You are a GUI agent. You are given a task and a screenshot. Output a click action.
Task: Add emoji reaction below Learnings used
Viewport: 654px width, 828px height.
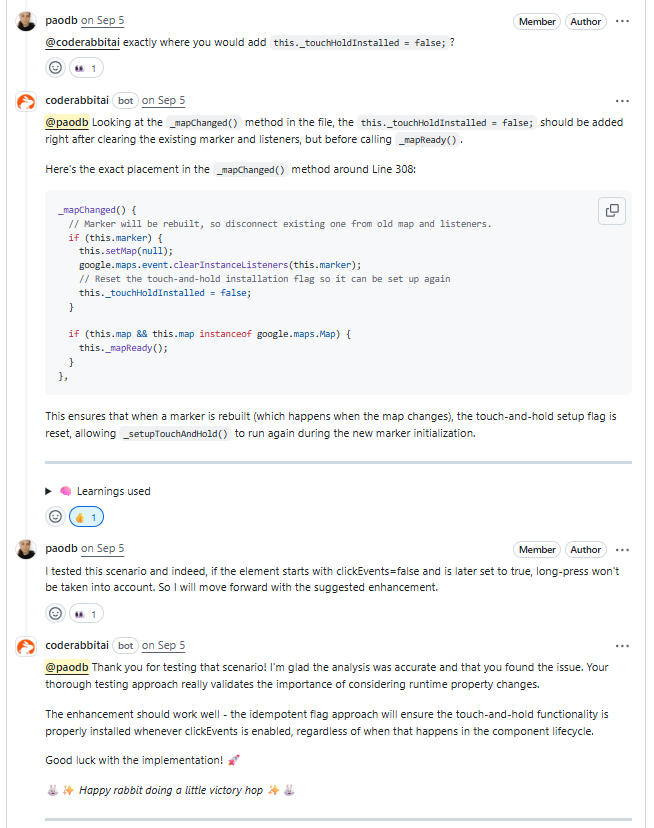pyautogui.click(x=55, y=517)
